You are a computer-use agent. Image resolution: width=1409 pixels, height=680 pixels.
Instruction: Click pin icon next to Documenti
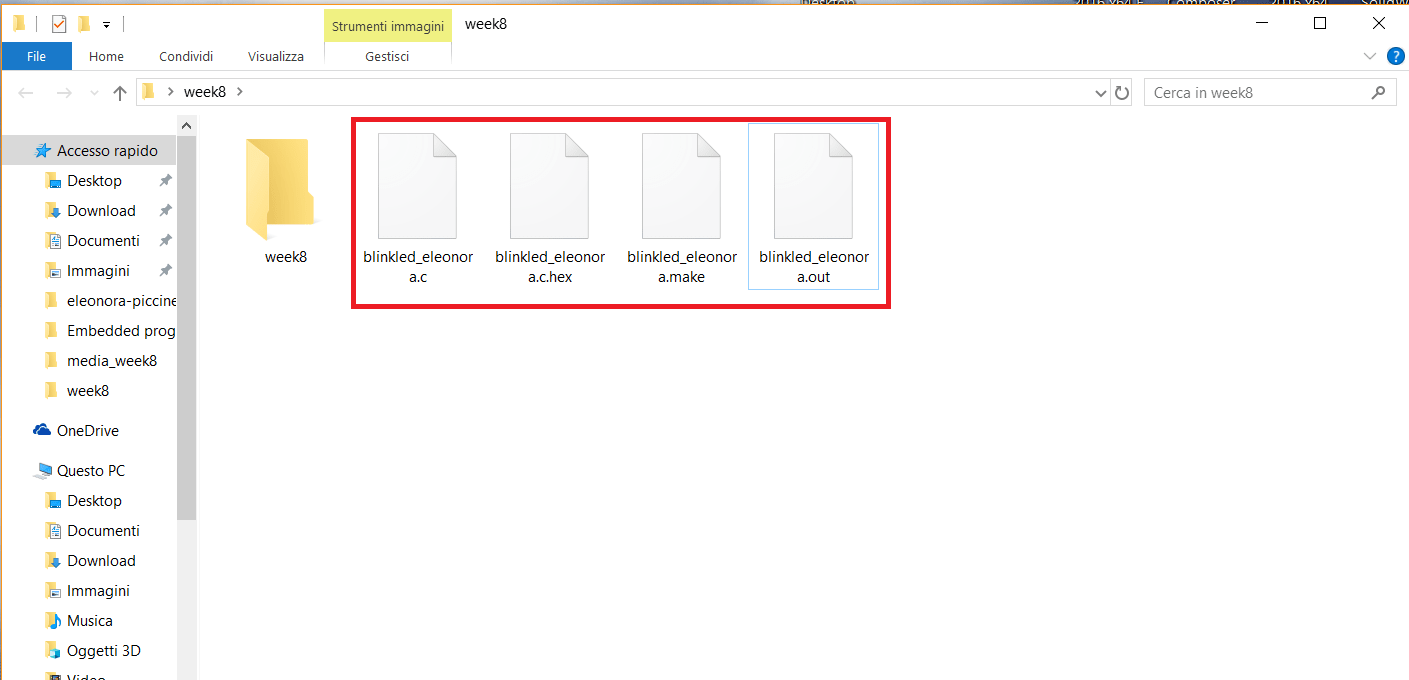pyautogui.click(x=165, y=241)
